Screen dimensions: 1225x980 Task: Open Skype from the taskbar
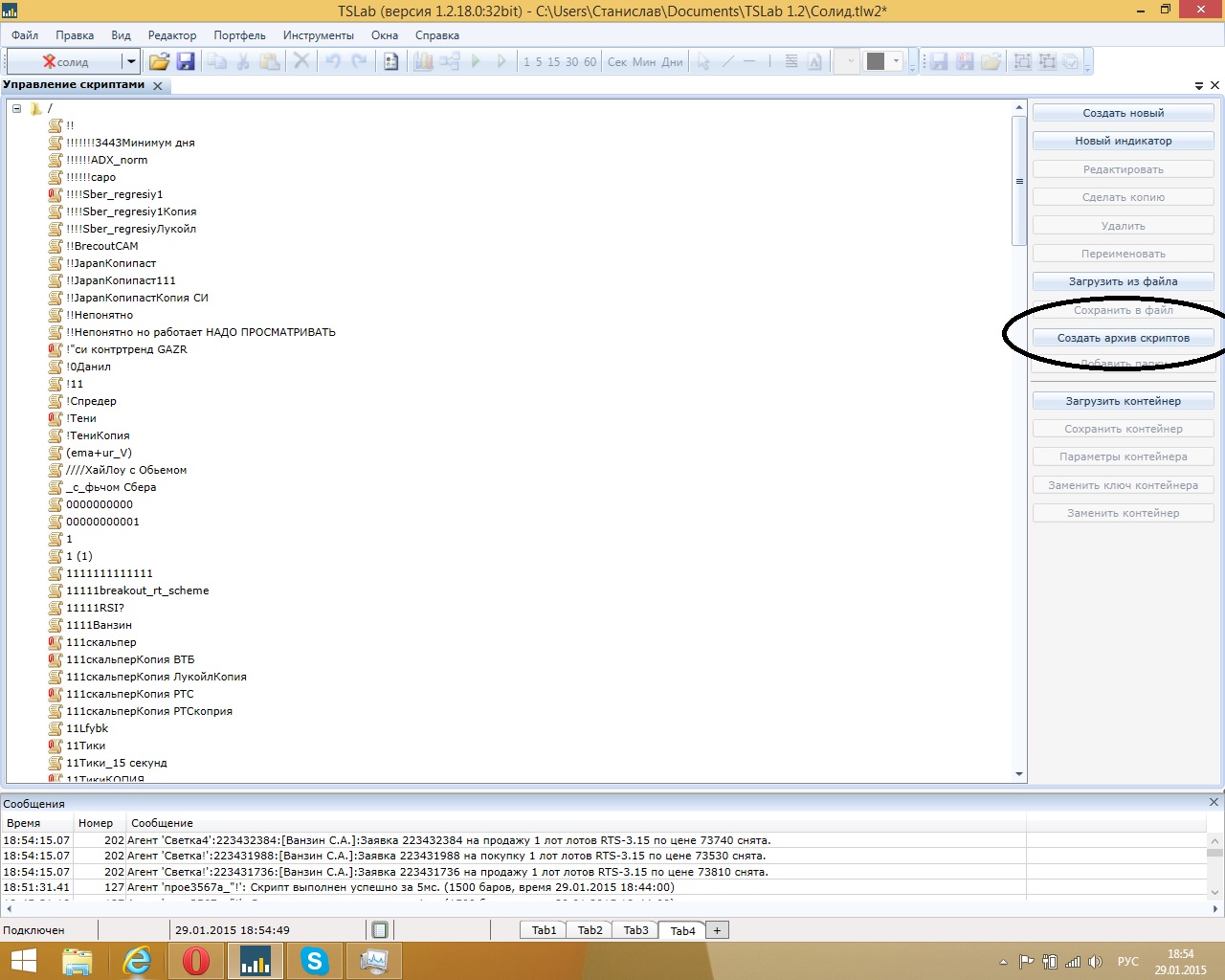point(314,960)
